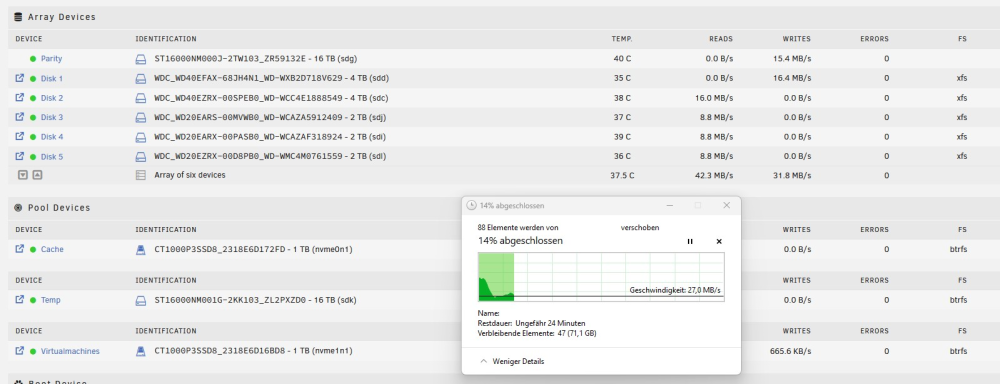Minimize the 14% abgeschlossen dialog
Image resolution: width=1000 pixels, height=384 pixels.
(x=670, y=205)
